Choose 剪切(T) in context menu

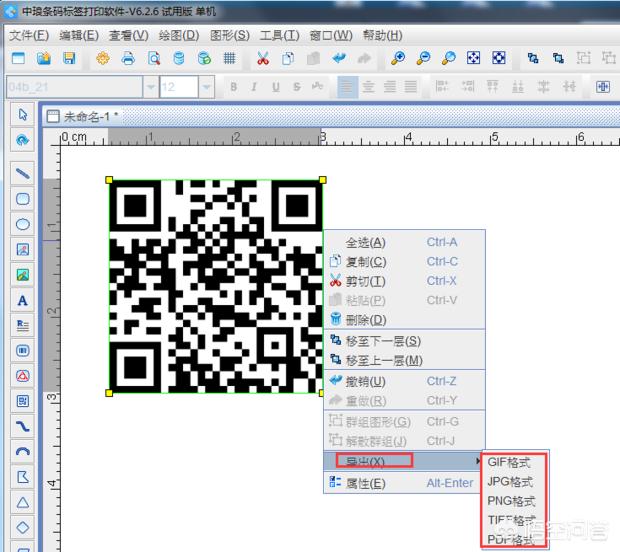[x=405, y=281]
